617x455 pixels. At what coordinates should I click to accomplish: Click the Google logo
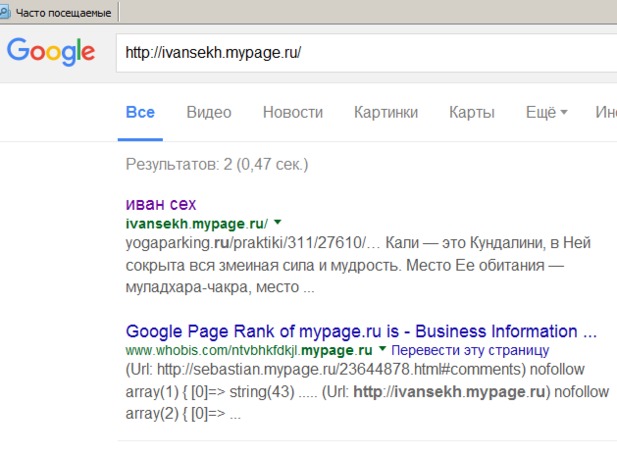[51, 52]
